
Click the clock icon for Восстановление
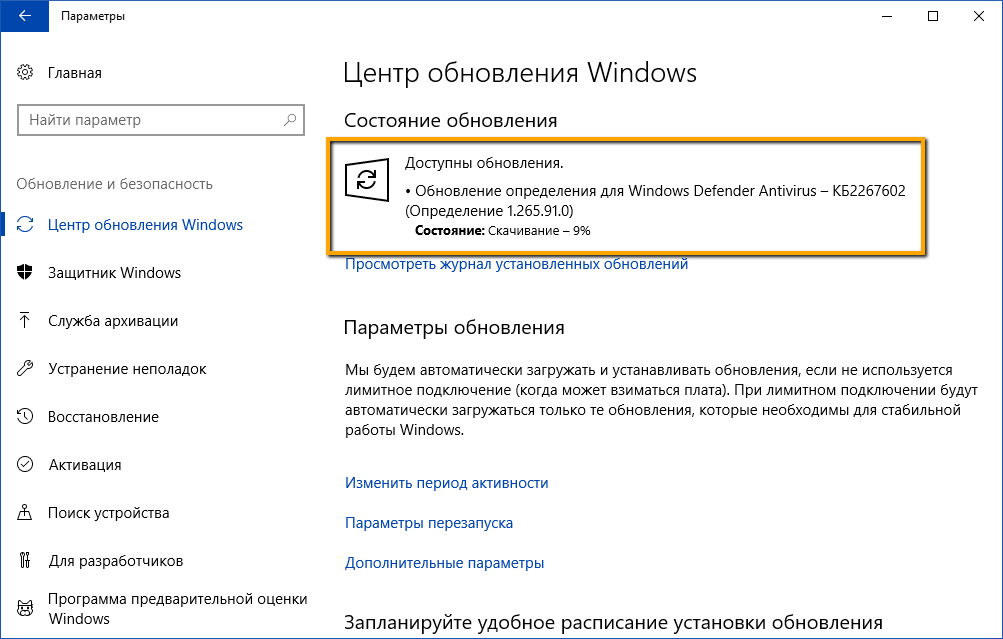25,416
